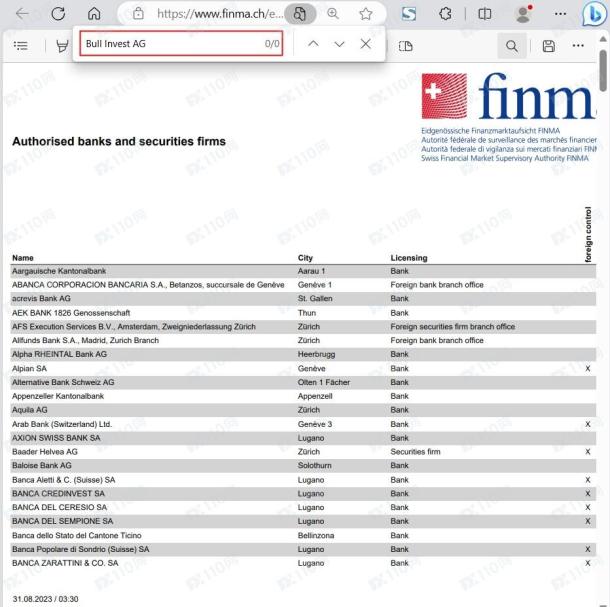Open the browser home page icon

pyautogui.click(x=94, y=14)
